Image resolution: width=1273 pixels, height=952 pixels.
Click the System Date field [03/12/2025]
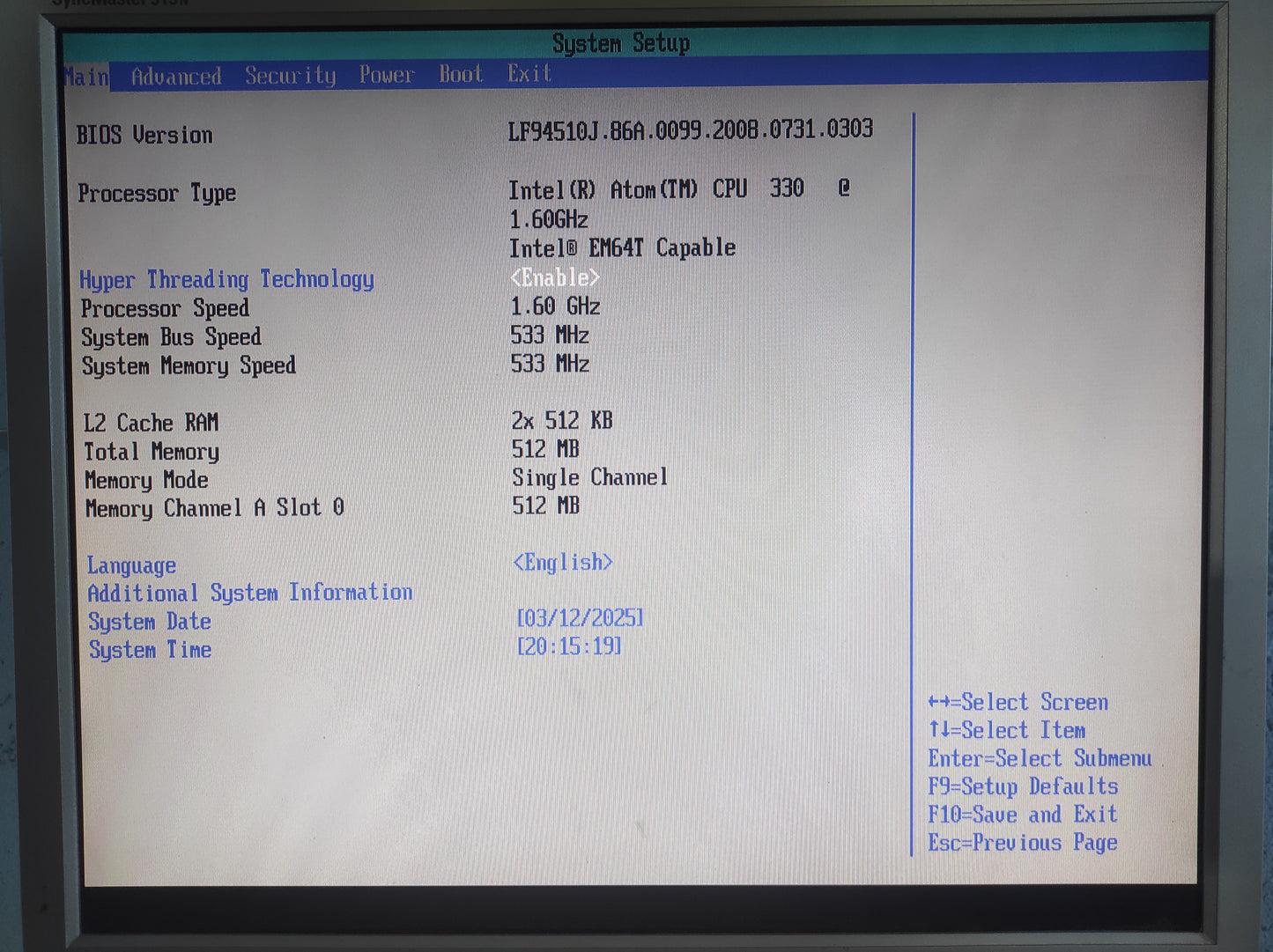pyautogui.click(x=580, y=617)
